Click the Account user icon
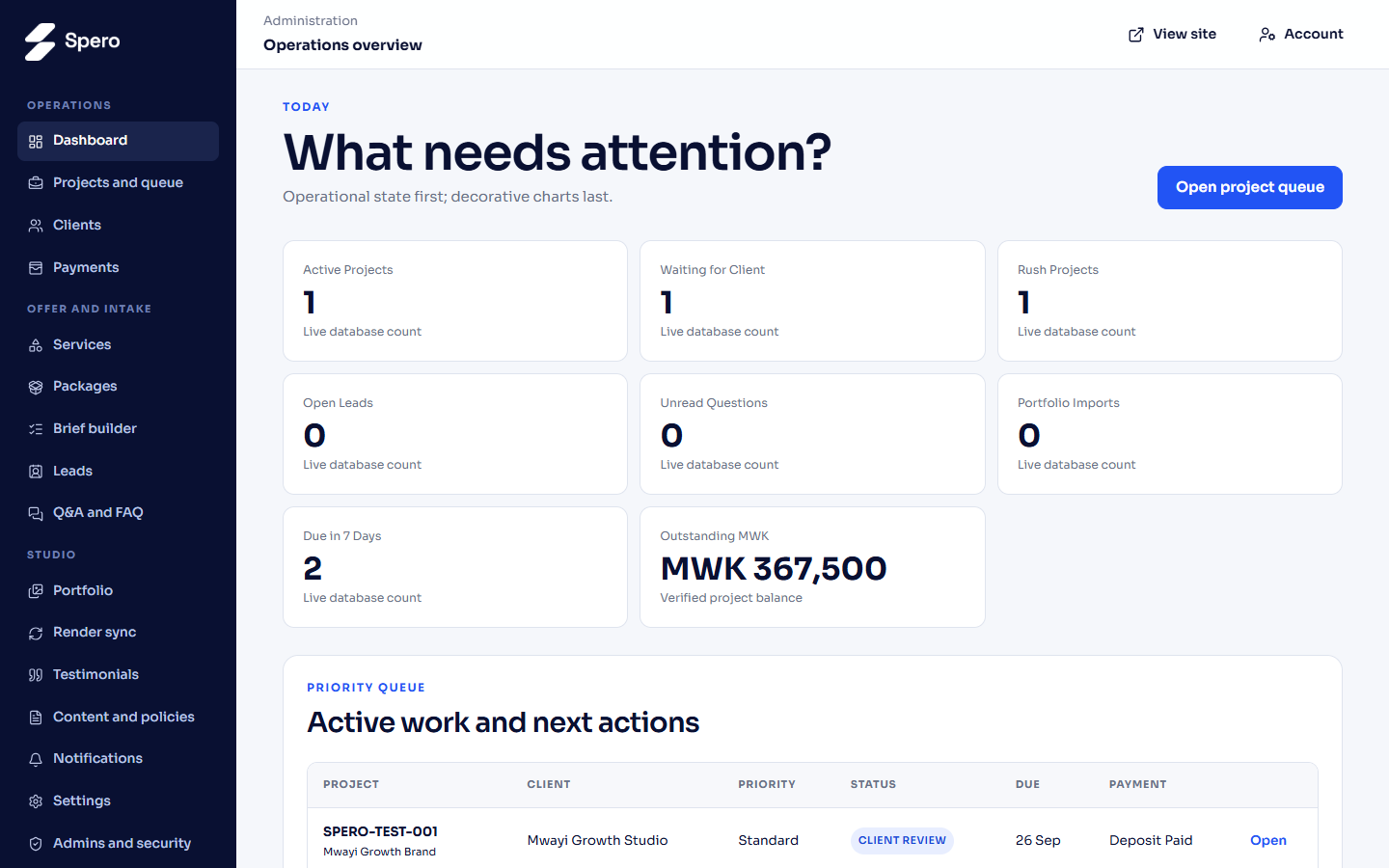Viewport: 1389px width, 868px height. pos(1267,35)
